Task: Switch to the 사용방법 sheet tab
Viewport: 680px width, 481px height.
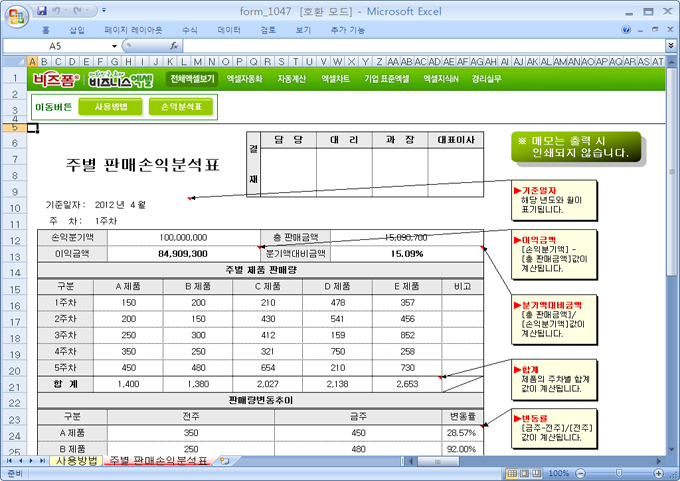Action: [76, 461]
